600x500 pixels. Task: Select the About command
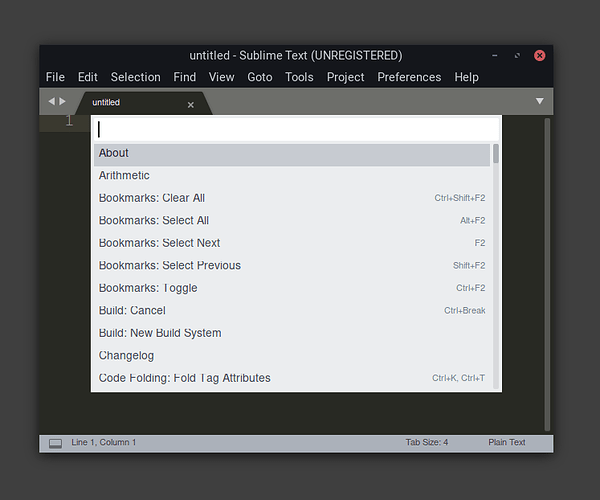click(292, 153)
